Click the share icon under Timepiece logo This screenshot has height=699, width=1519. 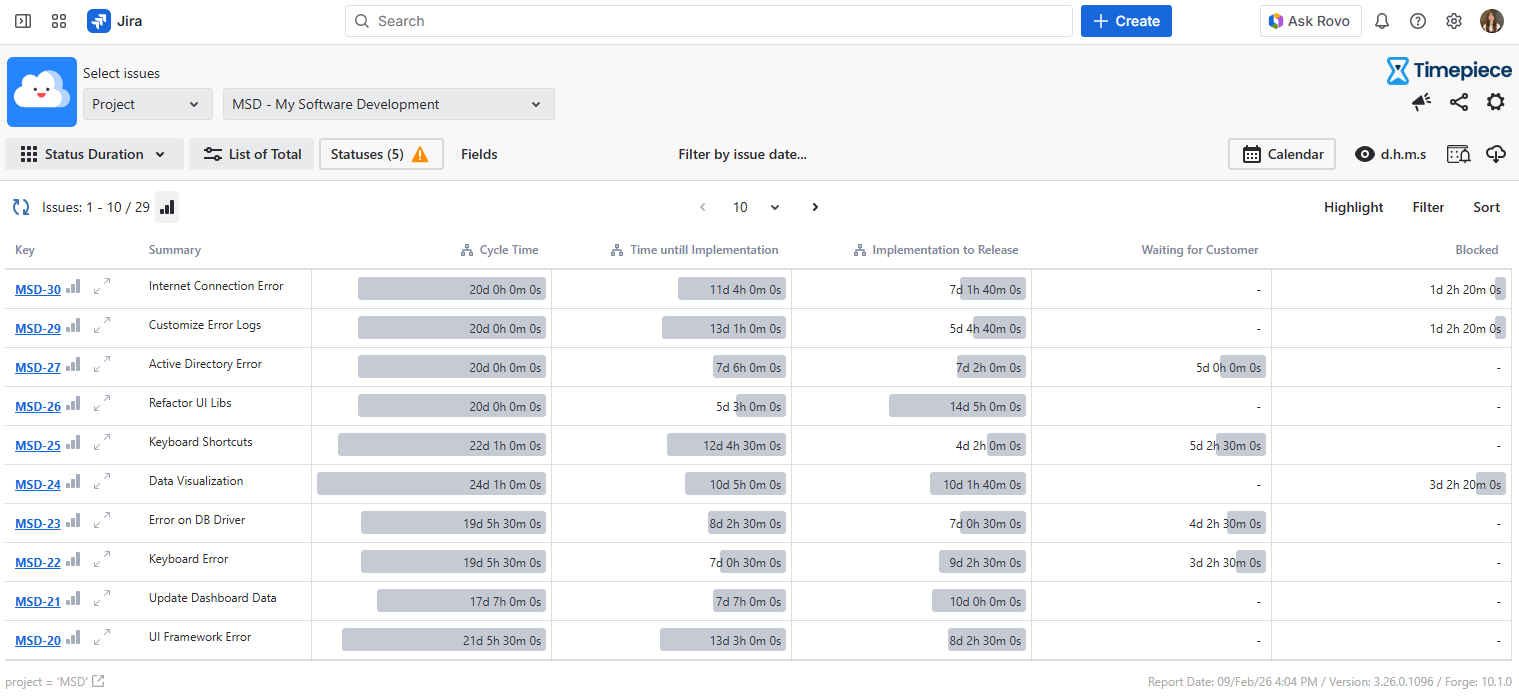click(x=1459, y=102)
